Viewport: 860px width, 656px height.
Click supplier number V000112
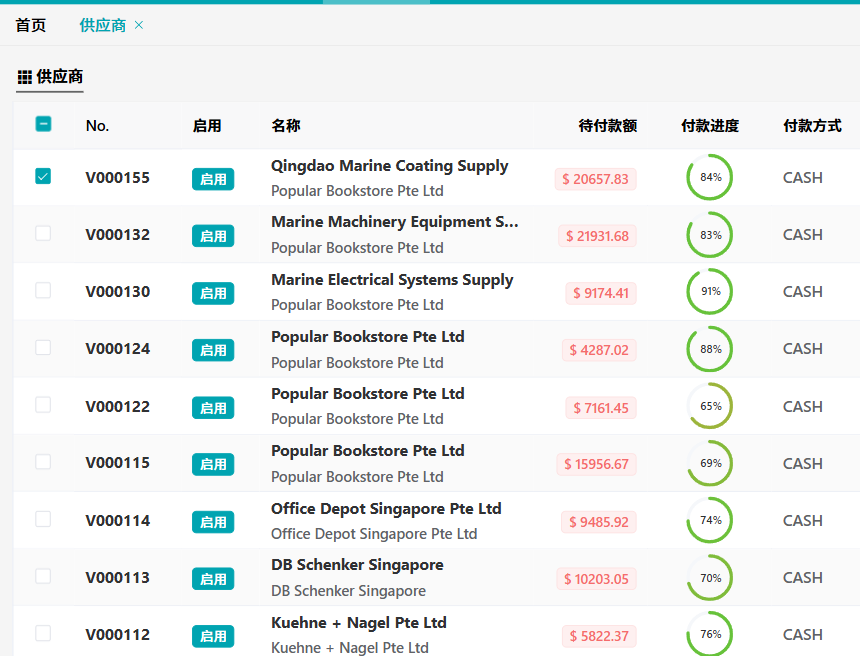[x=118, y=635]
